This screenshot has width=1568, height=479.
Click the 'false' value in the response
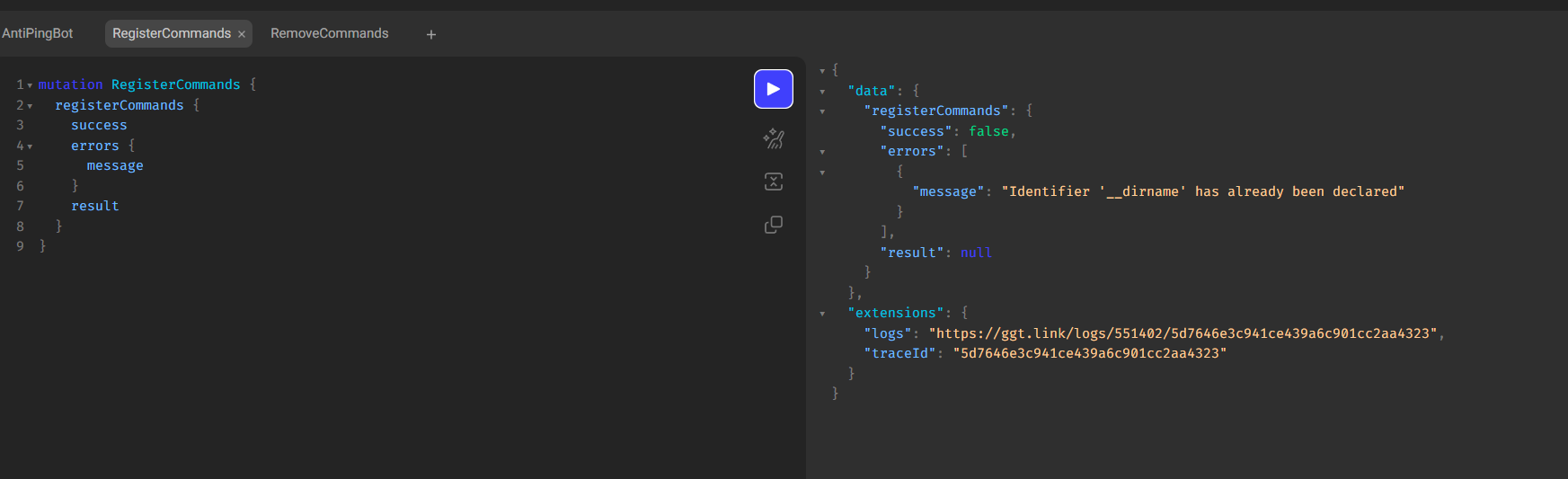988,131
